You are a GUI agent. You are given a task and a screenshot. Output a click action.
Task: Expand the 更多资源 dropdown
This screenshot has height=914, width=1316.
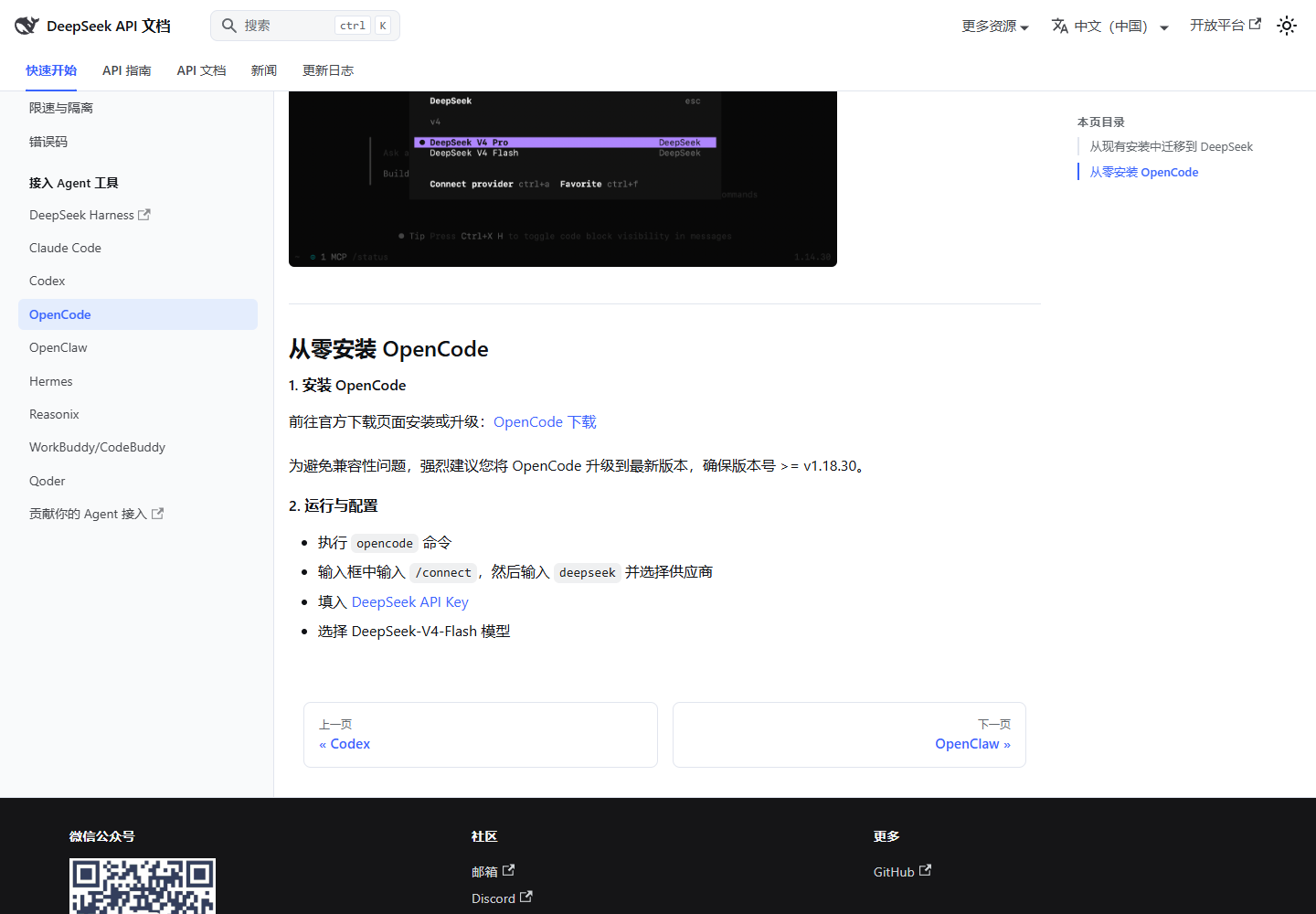click(995, 26)
